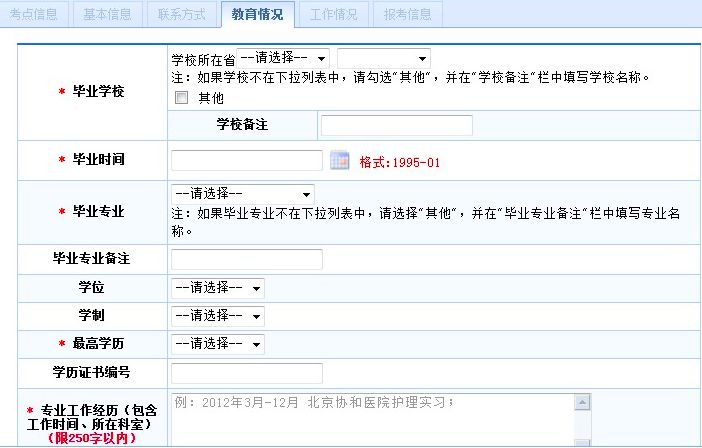Click the 毕业学校 label
This screenshot has height=448, width=702.
98,91
